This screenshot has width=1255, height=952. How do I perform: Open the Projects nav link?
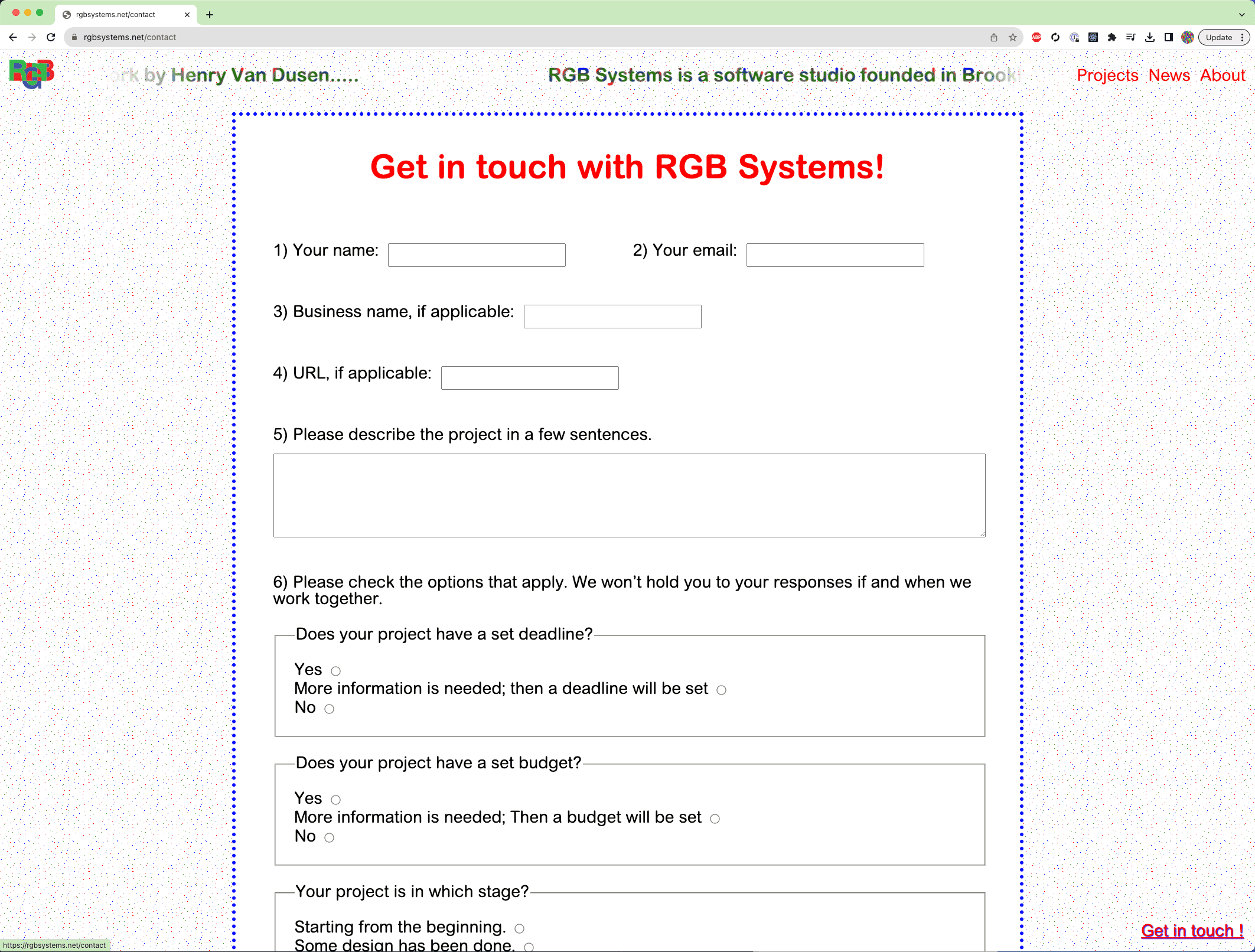pyautogui.click(x=1107, y=76)
